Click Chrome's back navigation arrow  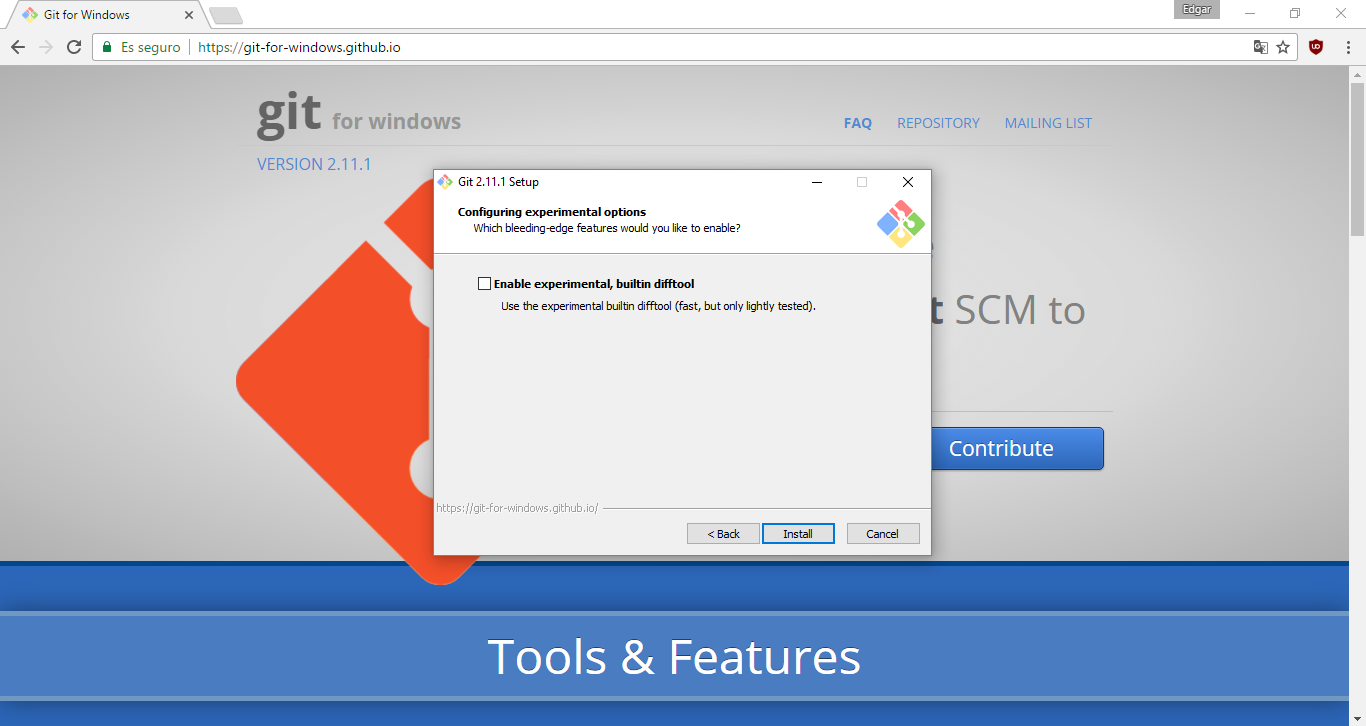(18, 47)
